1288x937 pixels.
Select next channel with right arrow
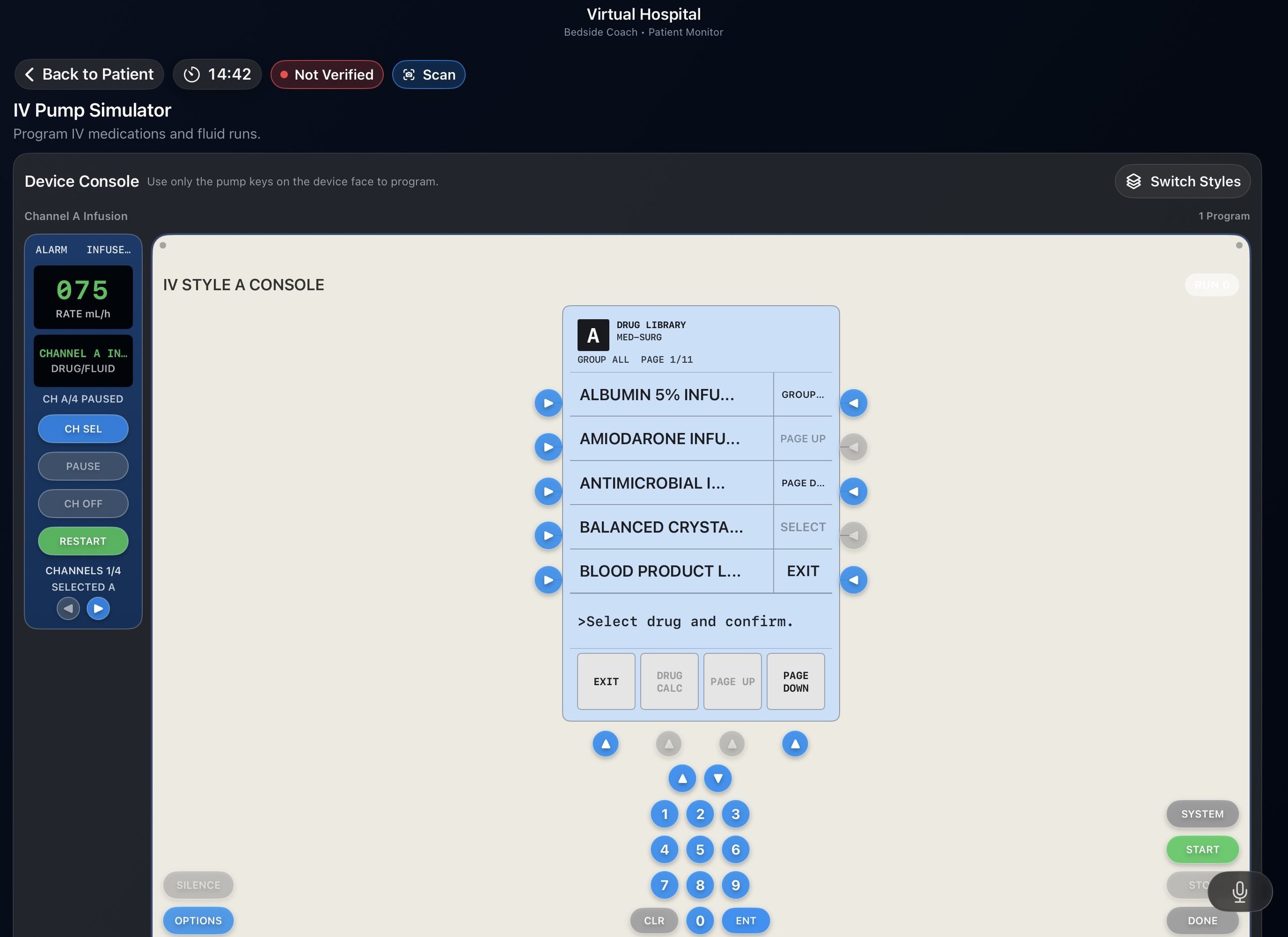[98, 608]
